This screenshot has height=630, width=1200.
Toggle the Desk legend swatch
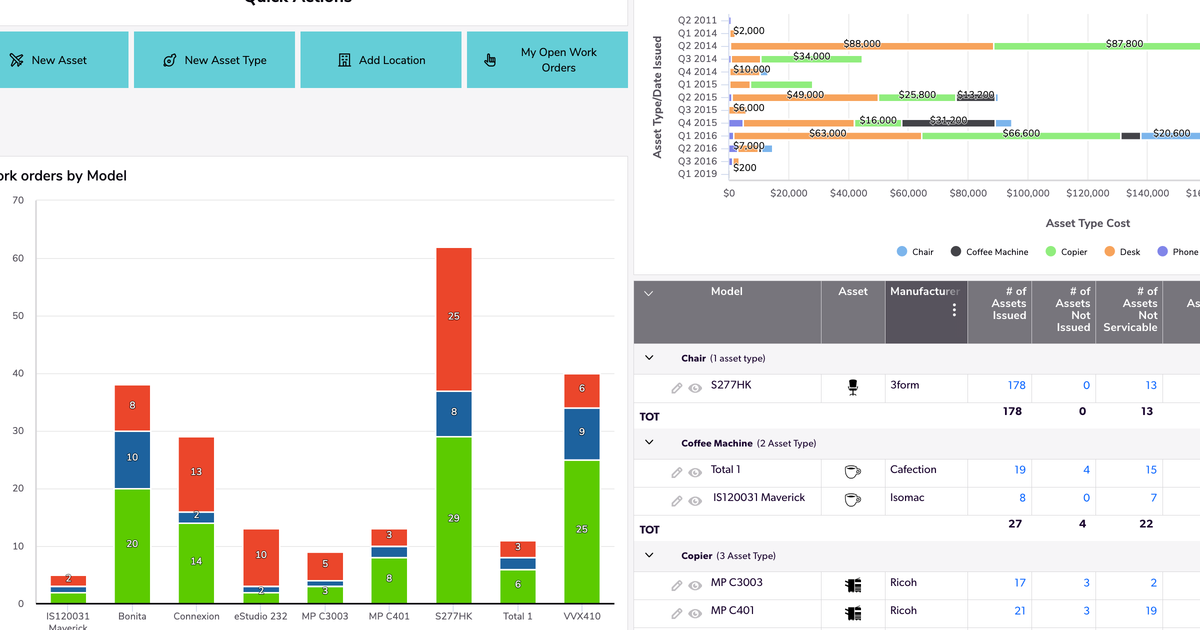(1109, 252)
